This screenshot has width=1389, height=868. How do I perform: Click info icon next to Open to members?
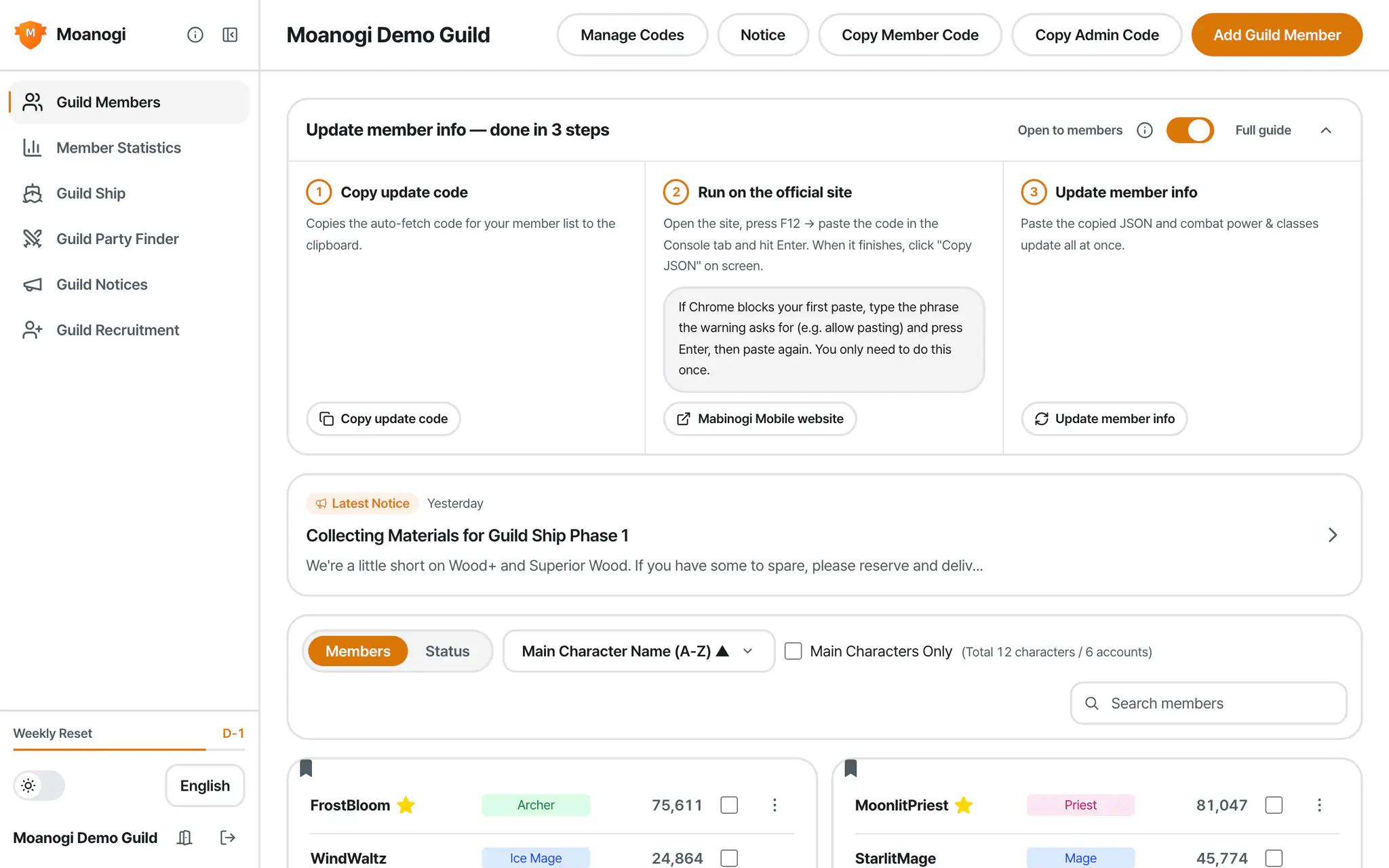tap(1145, 130)
